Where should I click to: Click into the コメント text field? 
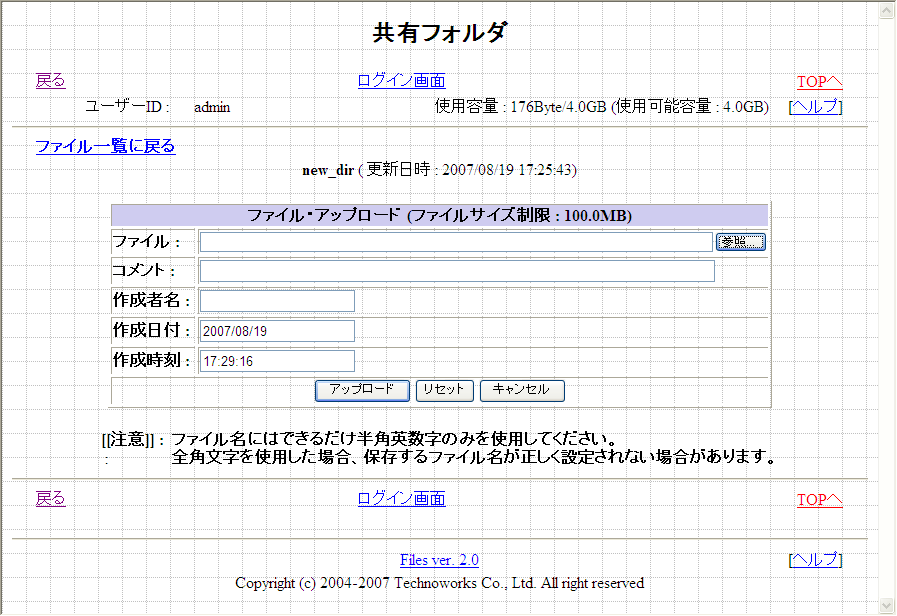click(457, 271)
